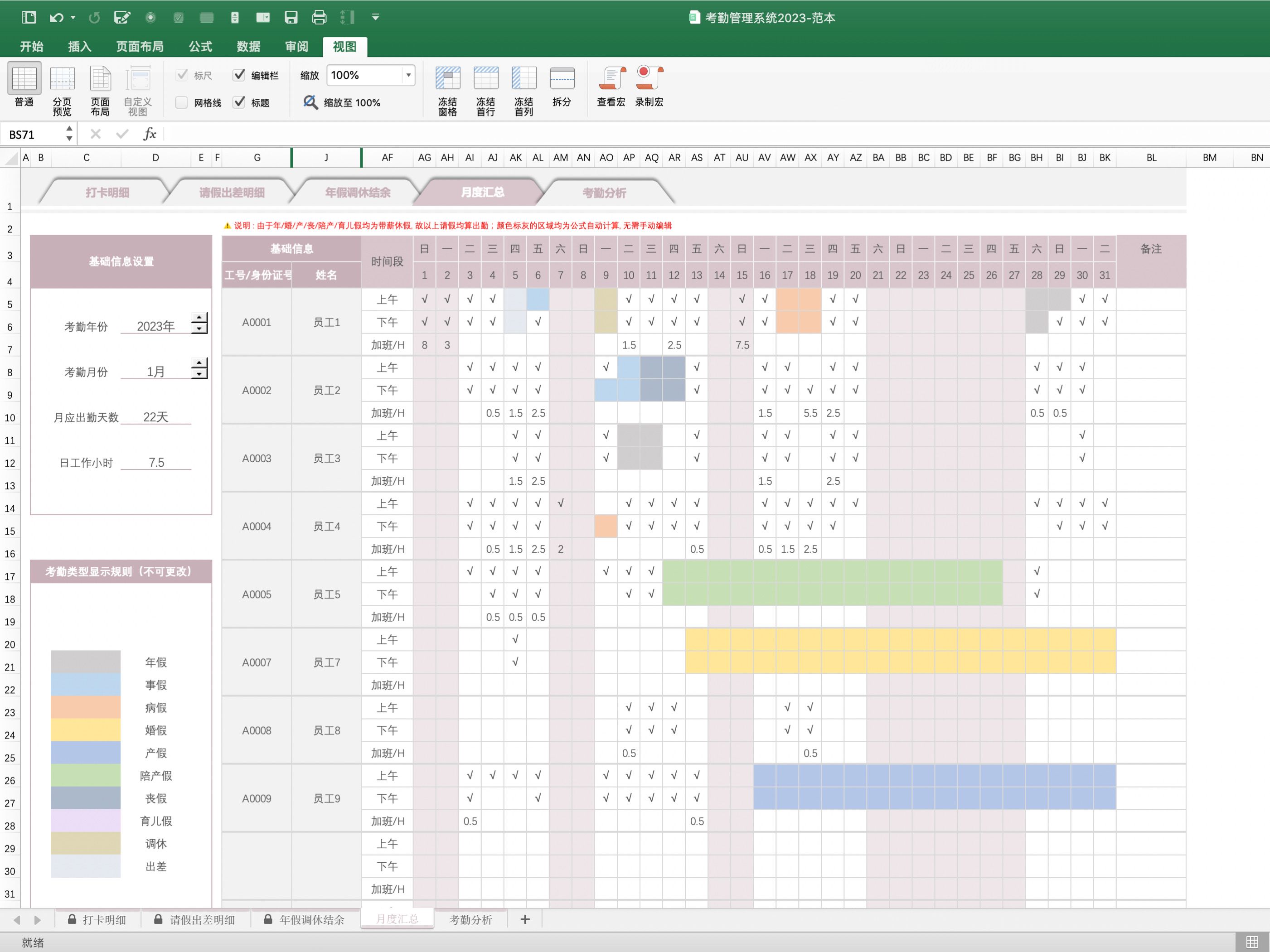Decrease 考勤年份 with spinner down arrow
The width and height of the screenshot is (1270, 952).
click(x=199, y=329)
